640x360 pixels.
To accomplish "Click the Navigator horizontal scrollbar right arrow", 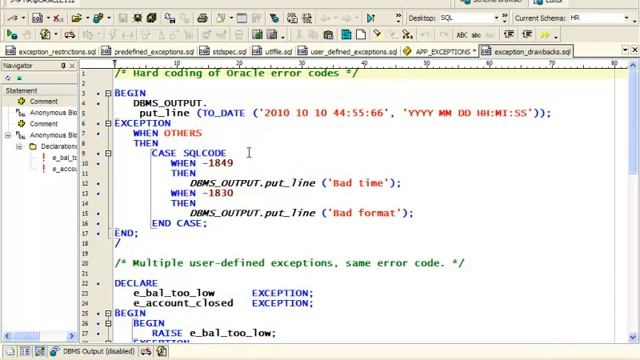I will click(71, 336).
